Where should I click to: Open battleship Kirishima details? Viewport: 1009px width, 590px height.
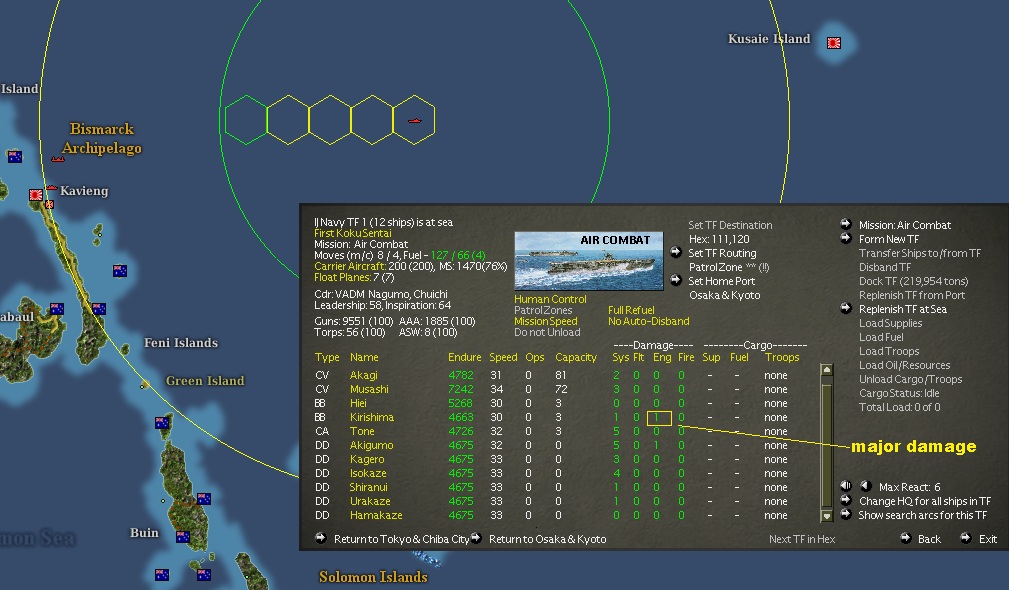click(x=371, y=418)
